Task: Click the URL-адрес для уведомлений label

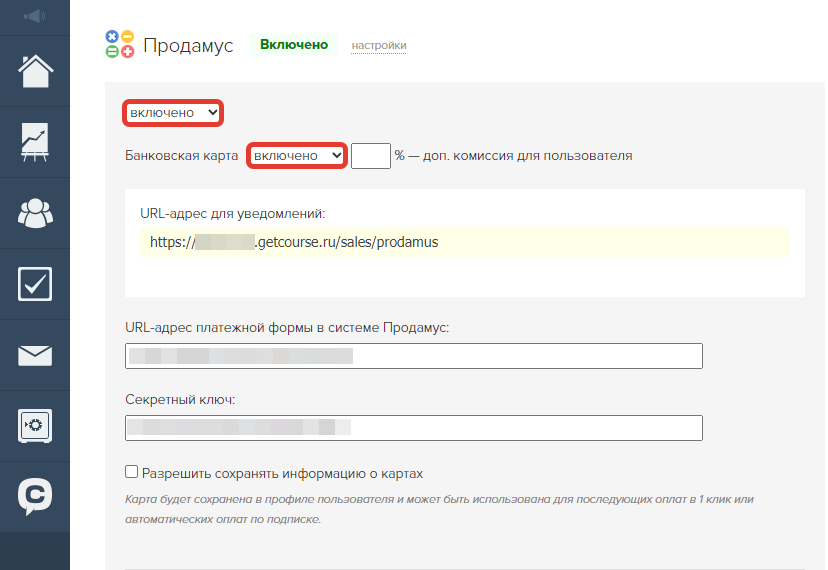Action: 232,213
